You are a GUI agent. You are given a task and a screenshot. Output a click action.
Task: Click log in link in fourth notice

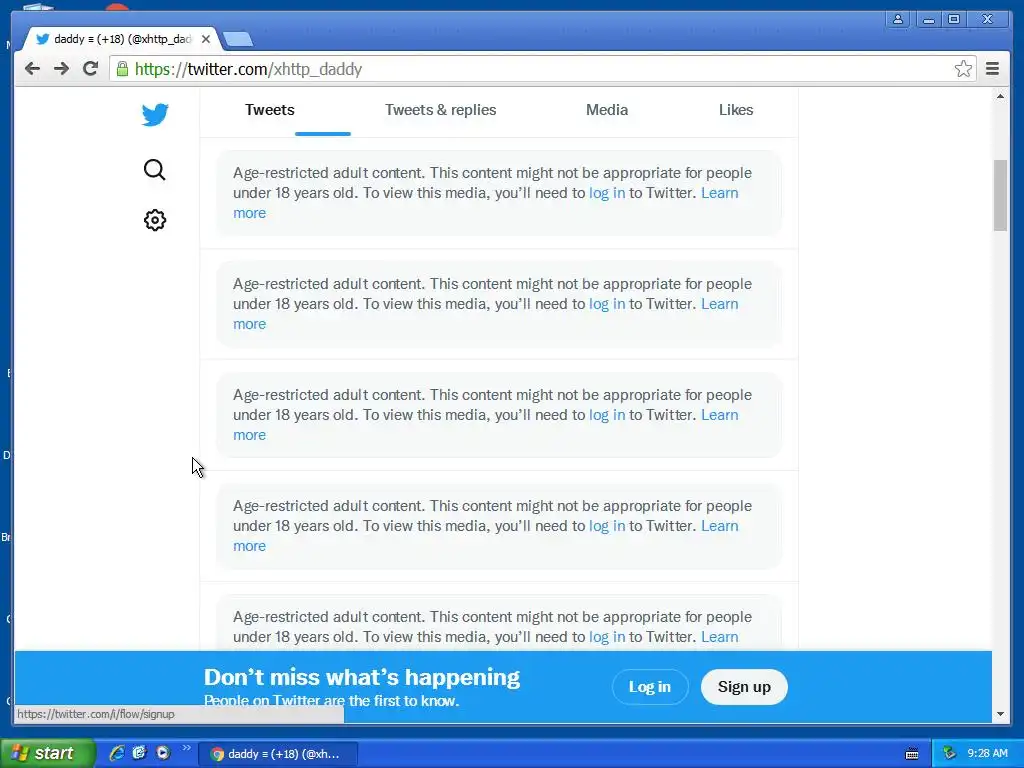607,526
